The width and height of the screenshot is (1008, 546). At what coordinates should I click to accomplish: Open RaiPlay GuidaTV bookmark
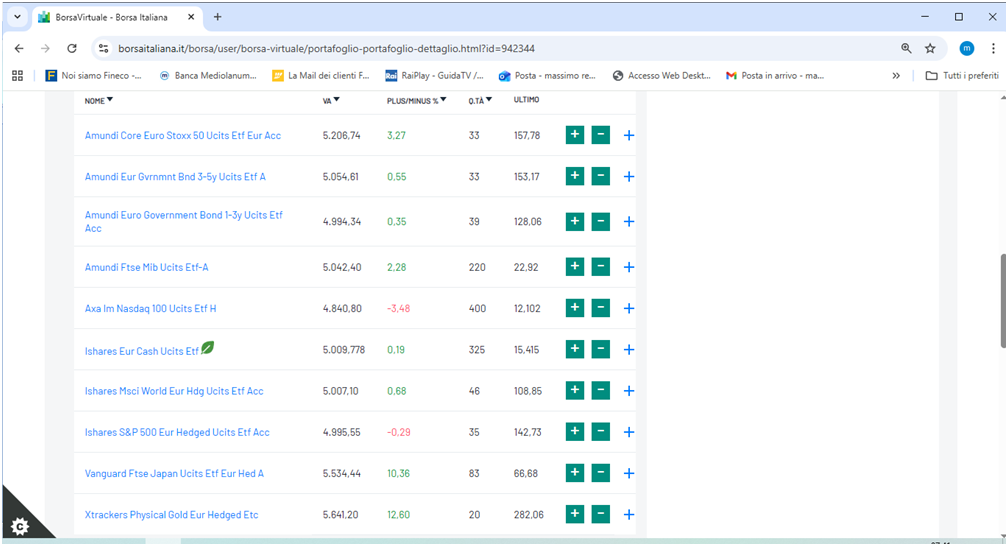(434, 75)
